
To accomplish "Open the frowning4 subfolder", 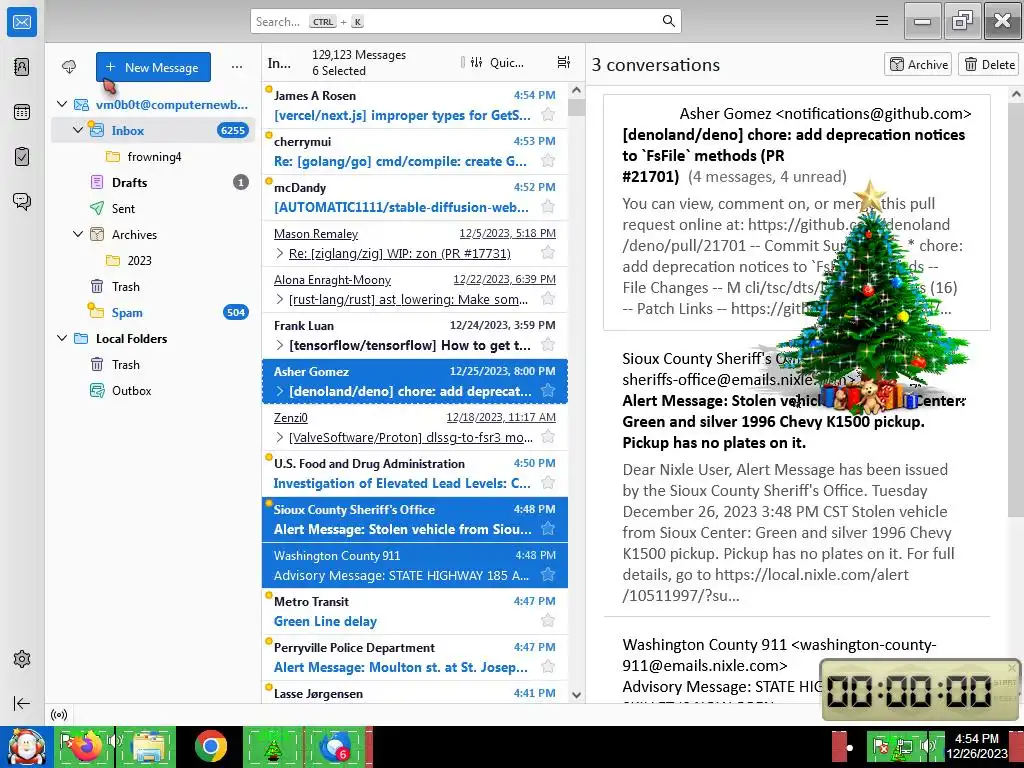I will [153, 157].
